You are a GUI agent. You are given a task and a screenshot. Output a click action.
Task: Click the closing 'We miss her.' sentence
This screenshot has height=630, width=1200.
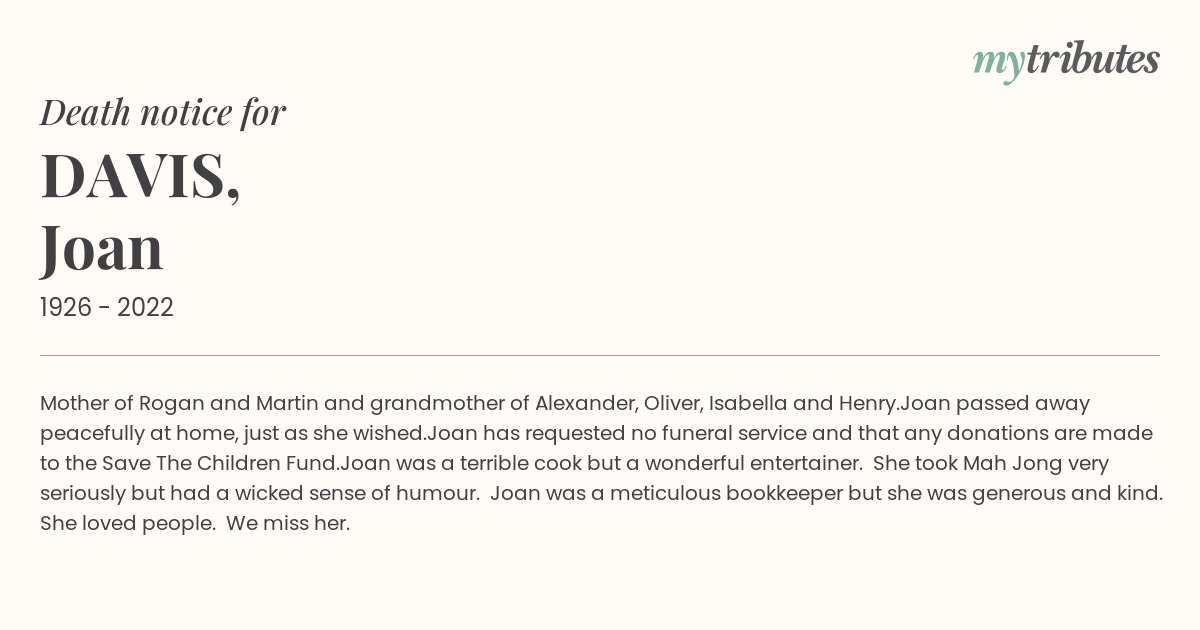288,524
